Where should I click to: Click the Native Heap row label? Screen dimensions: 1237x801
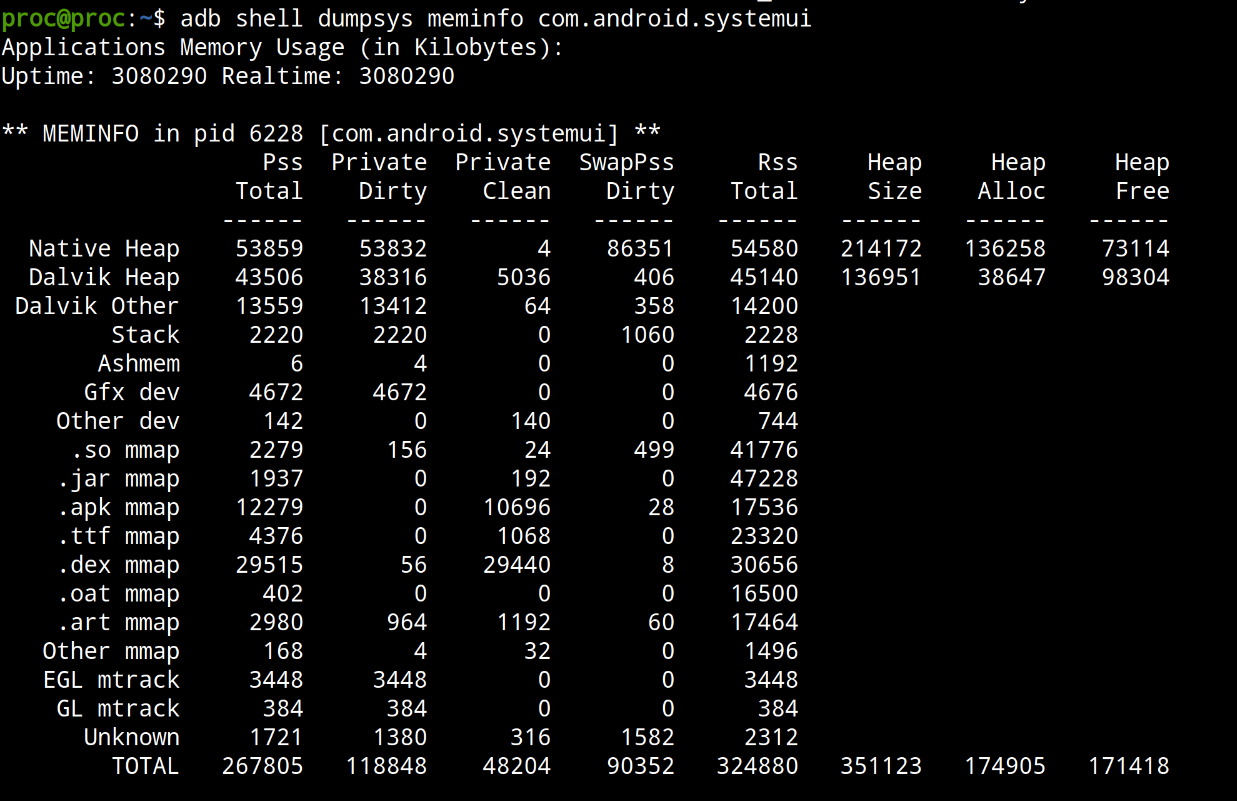pos(104,249)
